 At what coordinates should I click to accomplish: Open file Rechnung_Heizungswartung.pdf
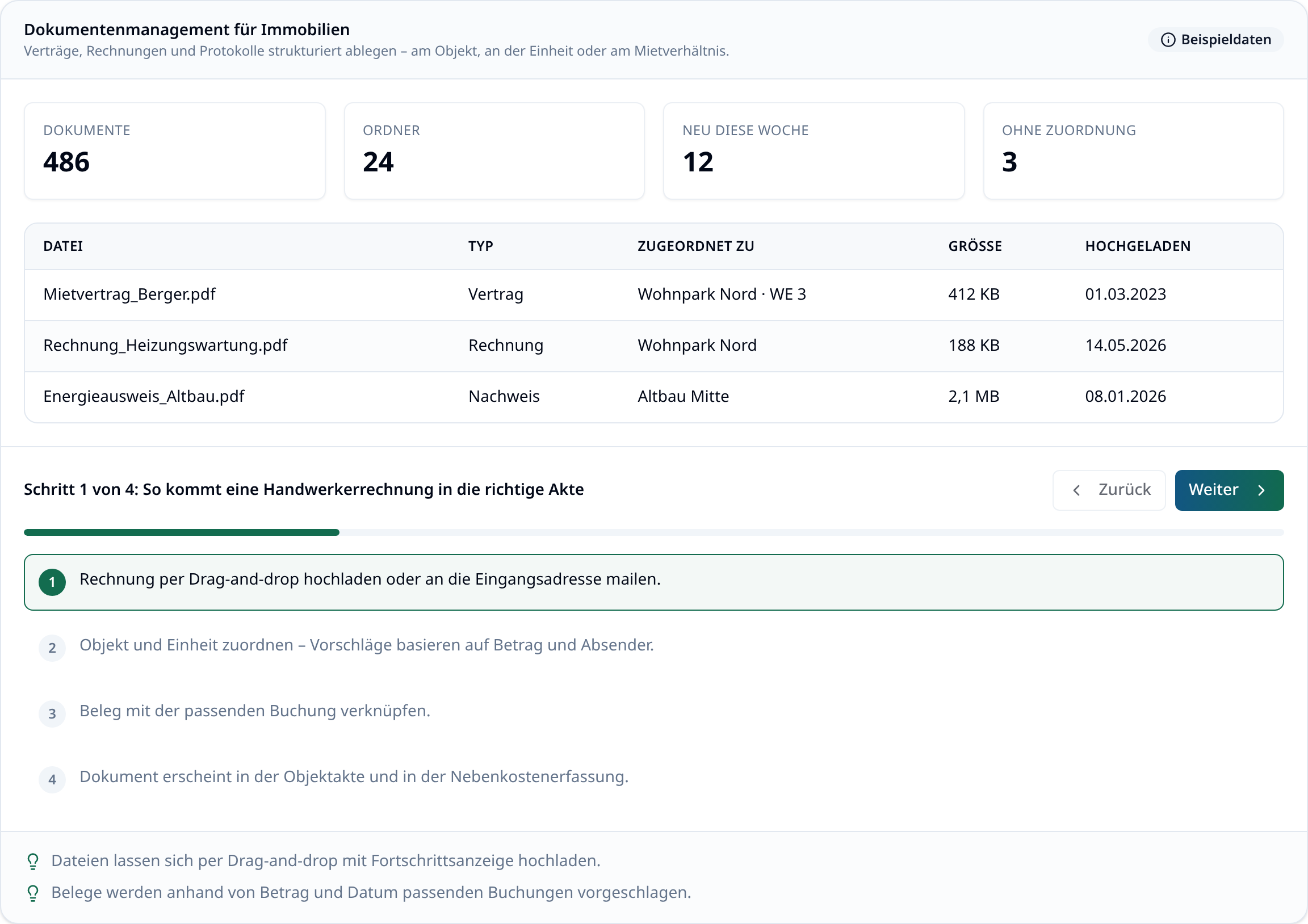click(165, 346)
